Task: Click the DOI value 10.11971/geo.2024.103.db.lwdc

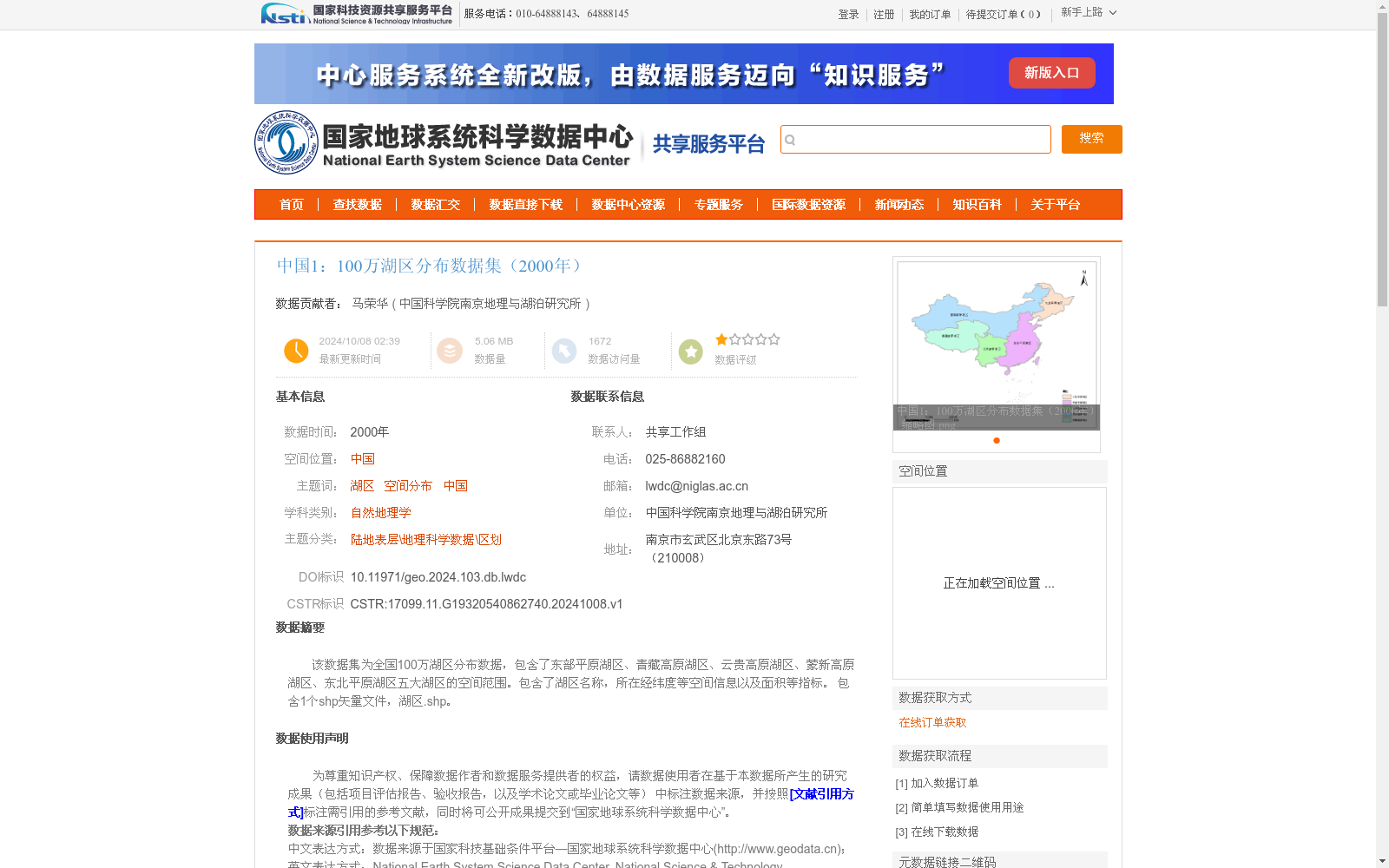Action: pos(438,577)
